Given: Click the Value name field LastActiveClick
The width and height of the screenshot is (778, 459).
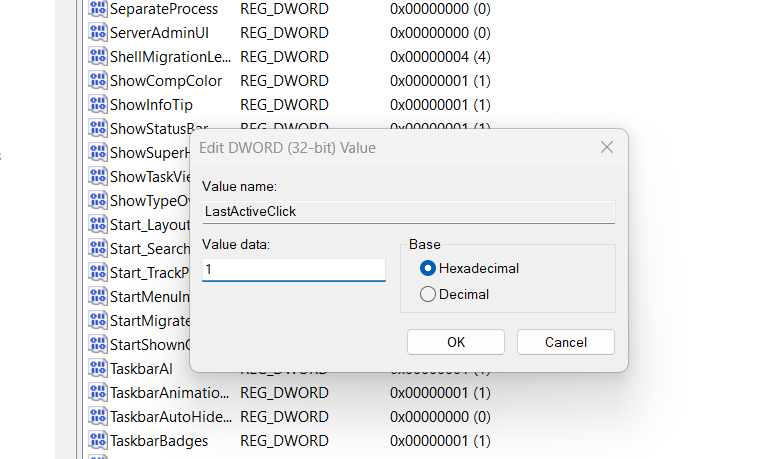Looking at the screenshot, I should 408,212.
